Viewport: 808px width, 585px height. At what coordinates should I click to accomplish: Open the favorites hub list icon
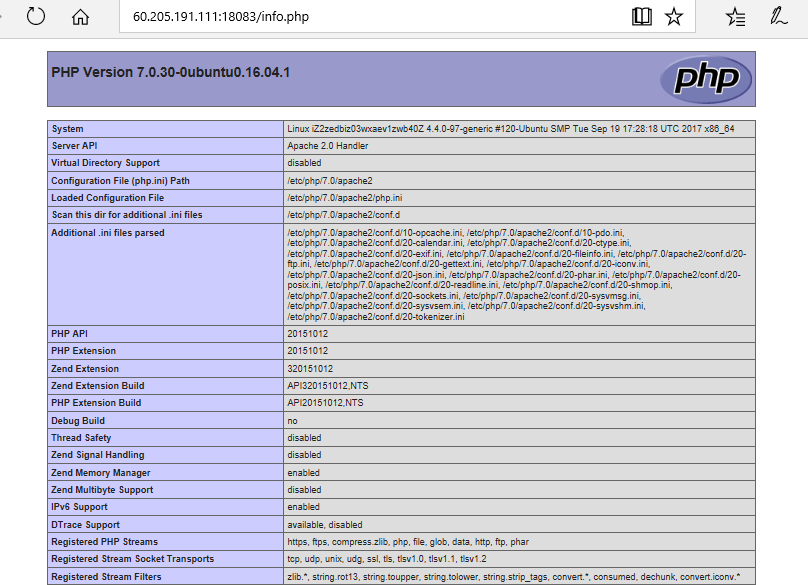click(x=735, y=17)
